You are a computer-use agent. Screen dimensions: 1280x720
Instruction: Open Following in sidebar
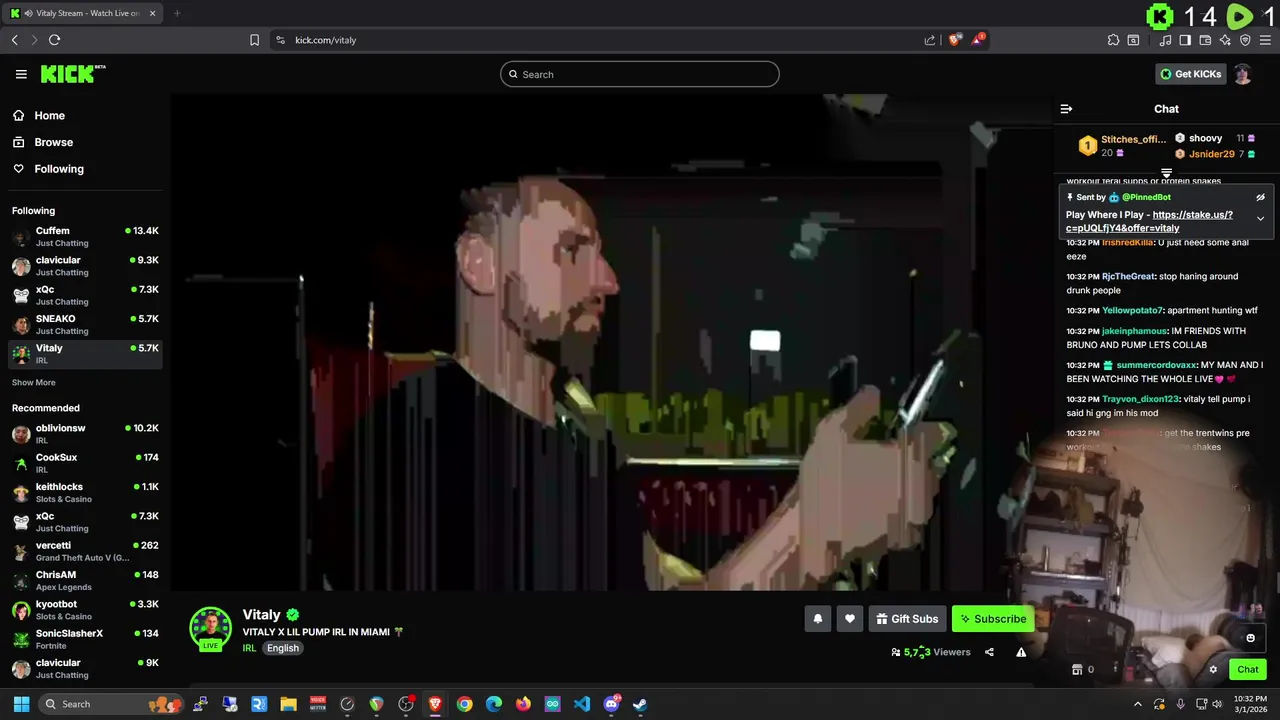click(x=59, y=169)
